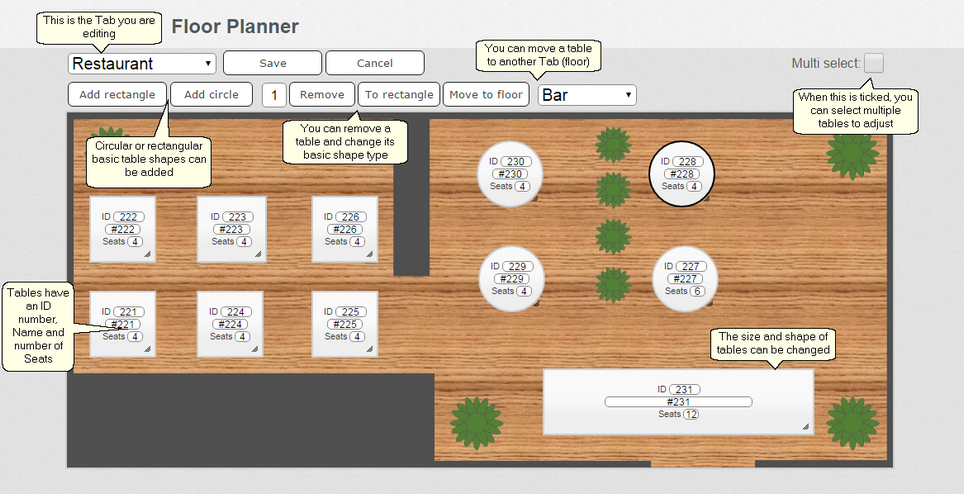
Task: Click resize handle of long table 231
Action: [805, 426]
